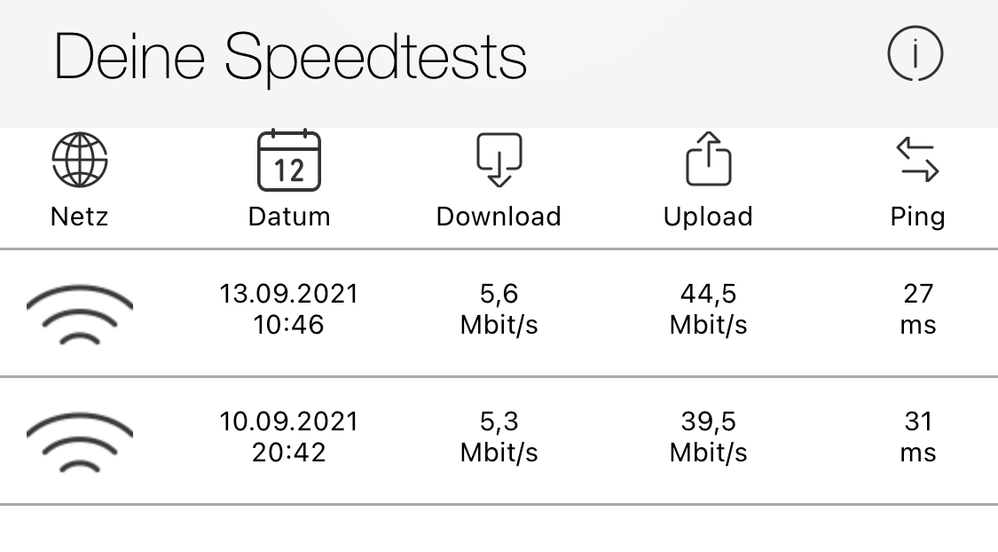The height and width of the screenshot is (552, 998).
Task: Open the 10.09.2021 20:42 speedtest entry
Action: pos(289,437)
